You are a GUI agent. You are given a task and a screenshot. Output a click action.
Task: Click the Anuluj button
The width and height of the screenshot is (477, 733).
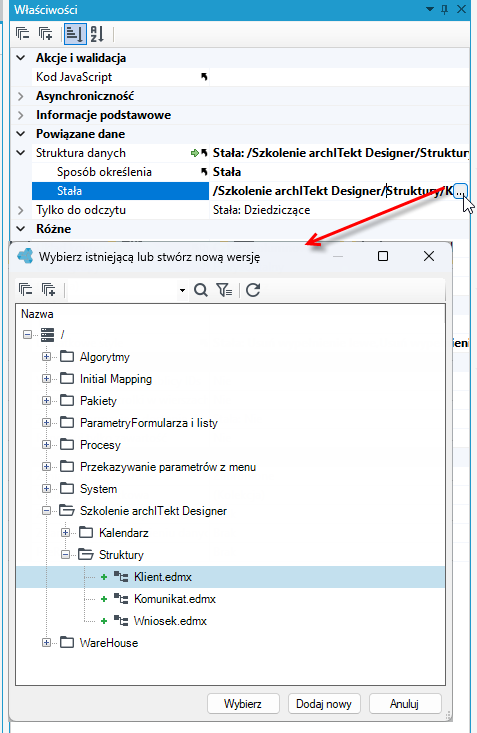pyautogui.click(x=405, y=704)
